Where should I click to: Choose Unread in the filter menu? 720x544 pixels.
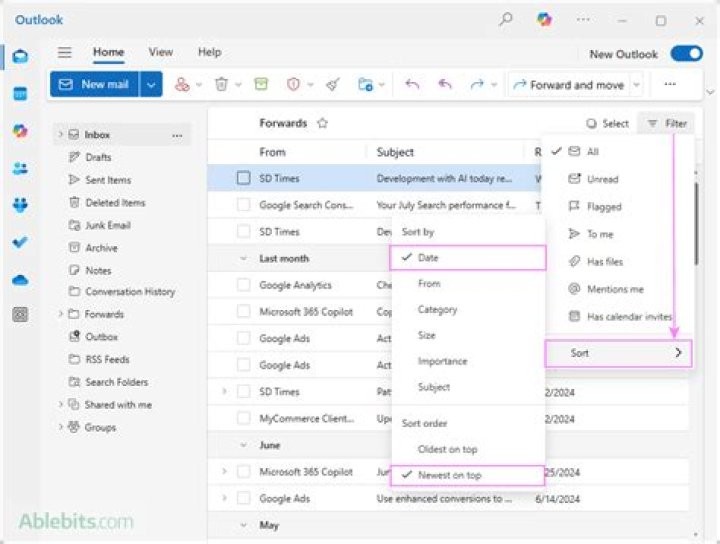[617, 179]
